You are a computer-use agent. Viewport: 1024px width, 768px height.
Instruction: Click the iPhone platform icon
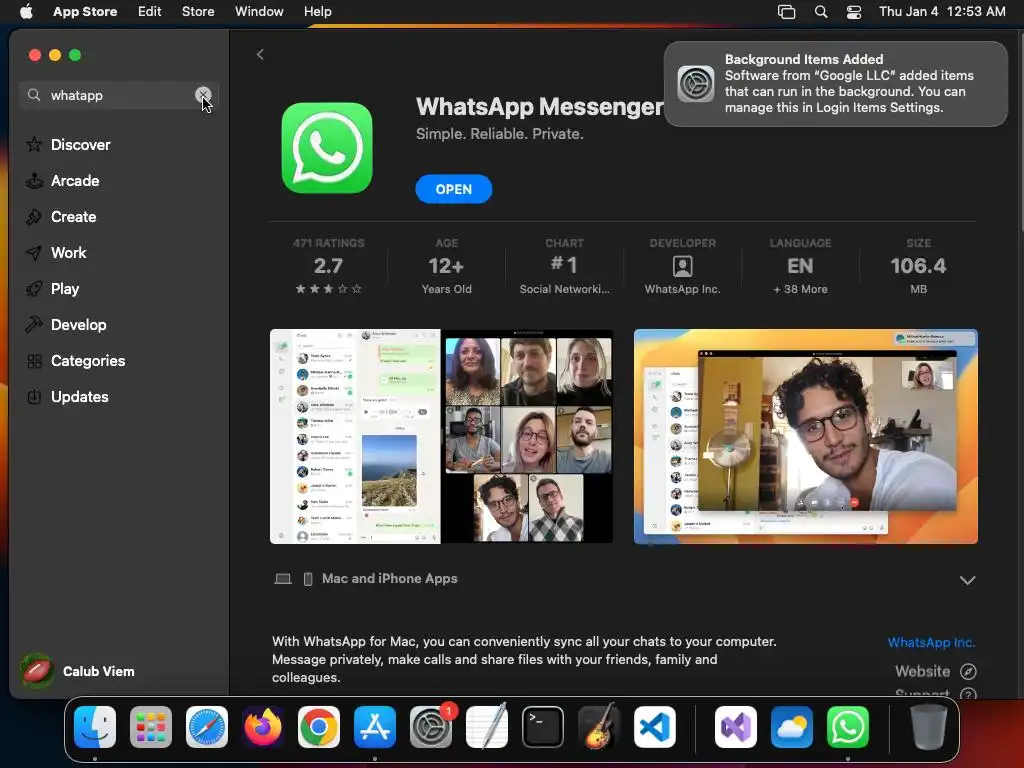(308, 579)
